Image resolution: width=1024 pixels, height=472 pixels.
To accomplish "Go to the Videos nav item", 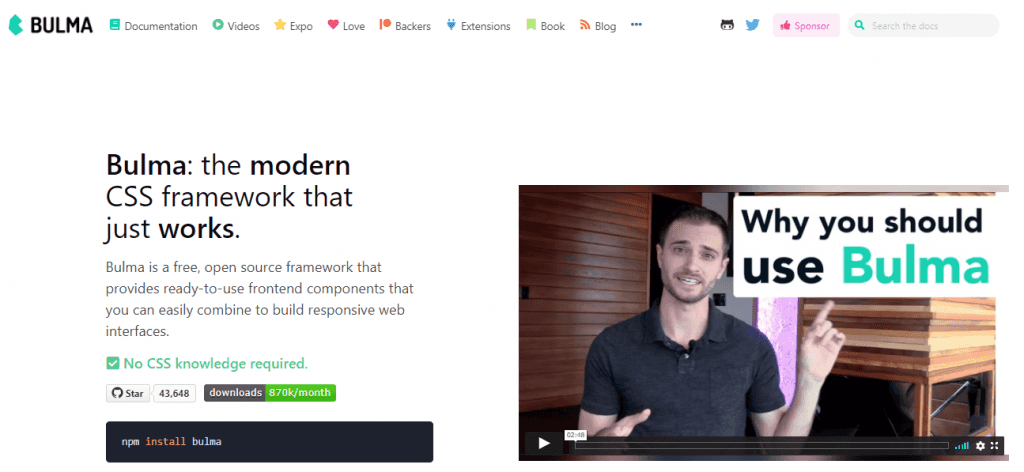I will coord(236,25).
